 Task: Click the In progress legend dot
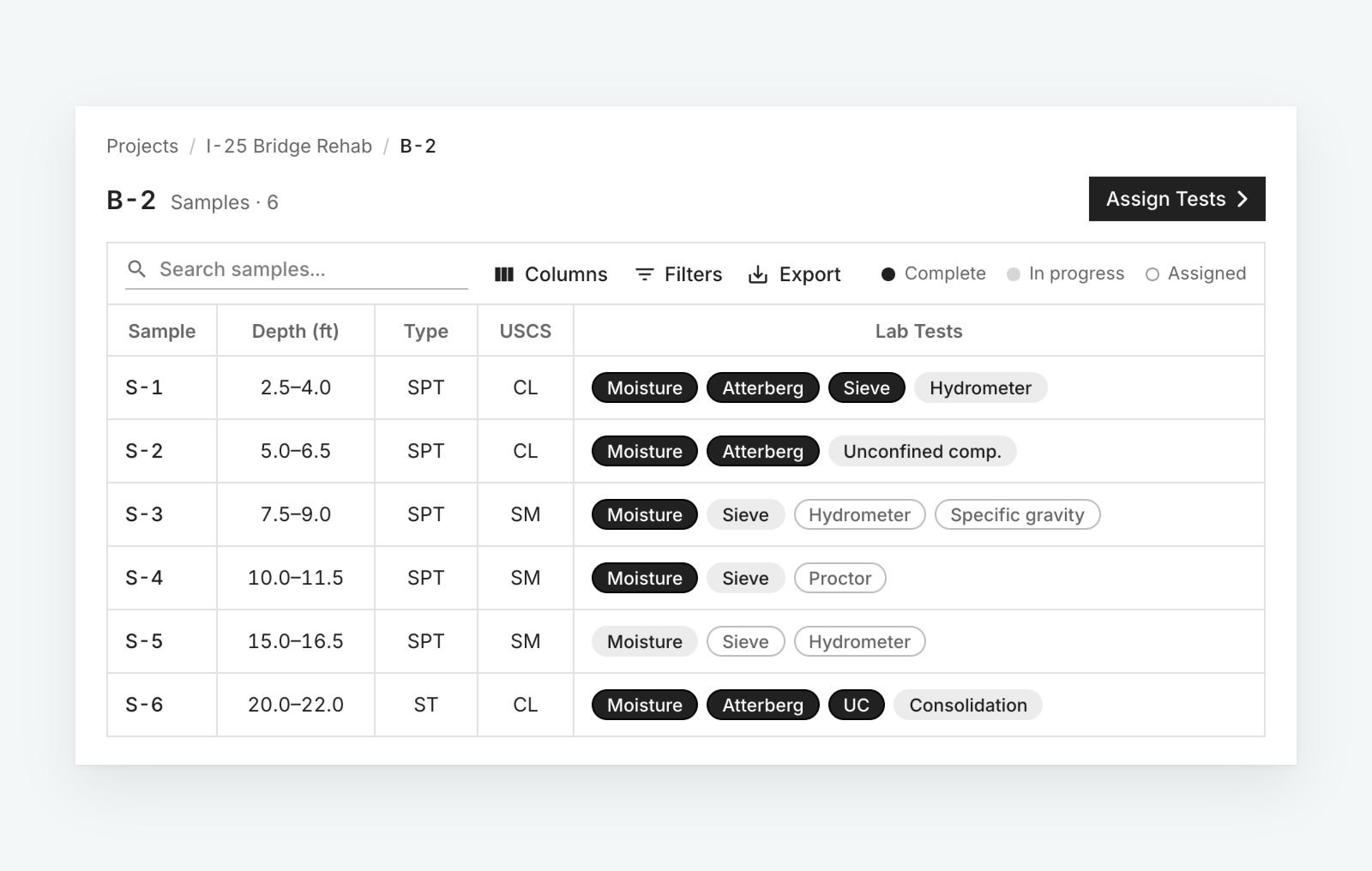1014,274
